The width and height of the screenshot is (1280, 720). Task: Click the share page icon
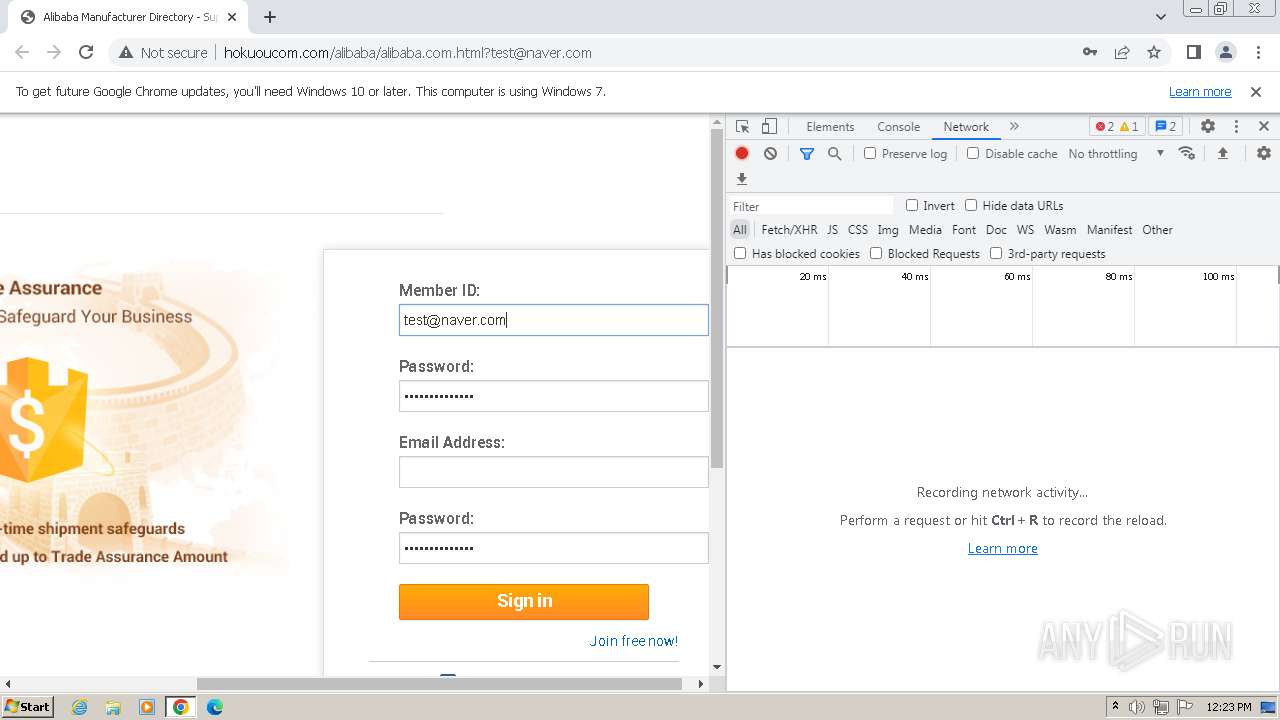pos(1122,52)
